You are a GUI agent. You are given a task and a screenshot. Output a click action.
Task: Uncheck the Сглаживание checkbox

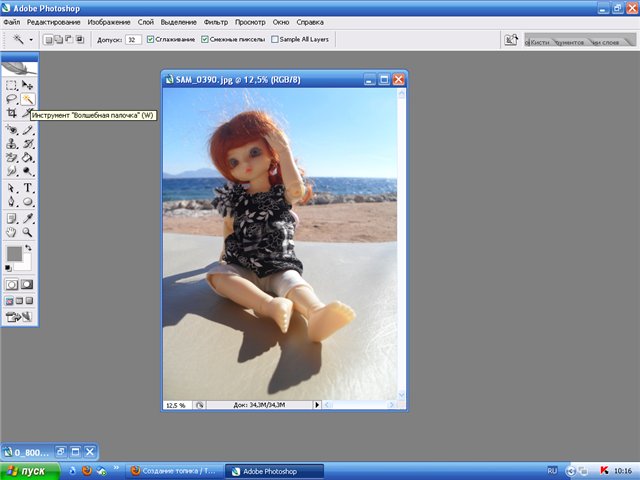[151, 40]
